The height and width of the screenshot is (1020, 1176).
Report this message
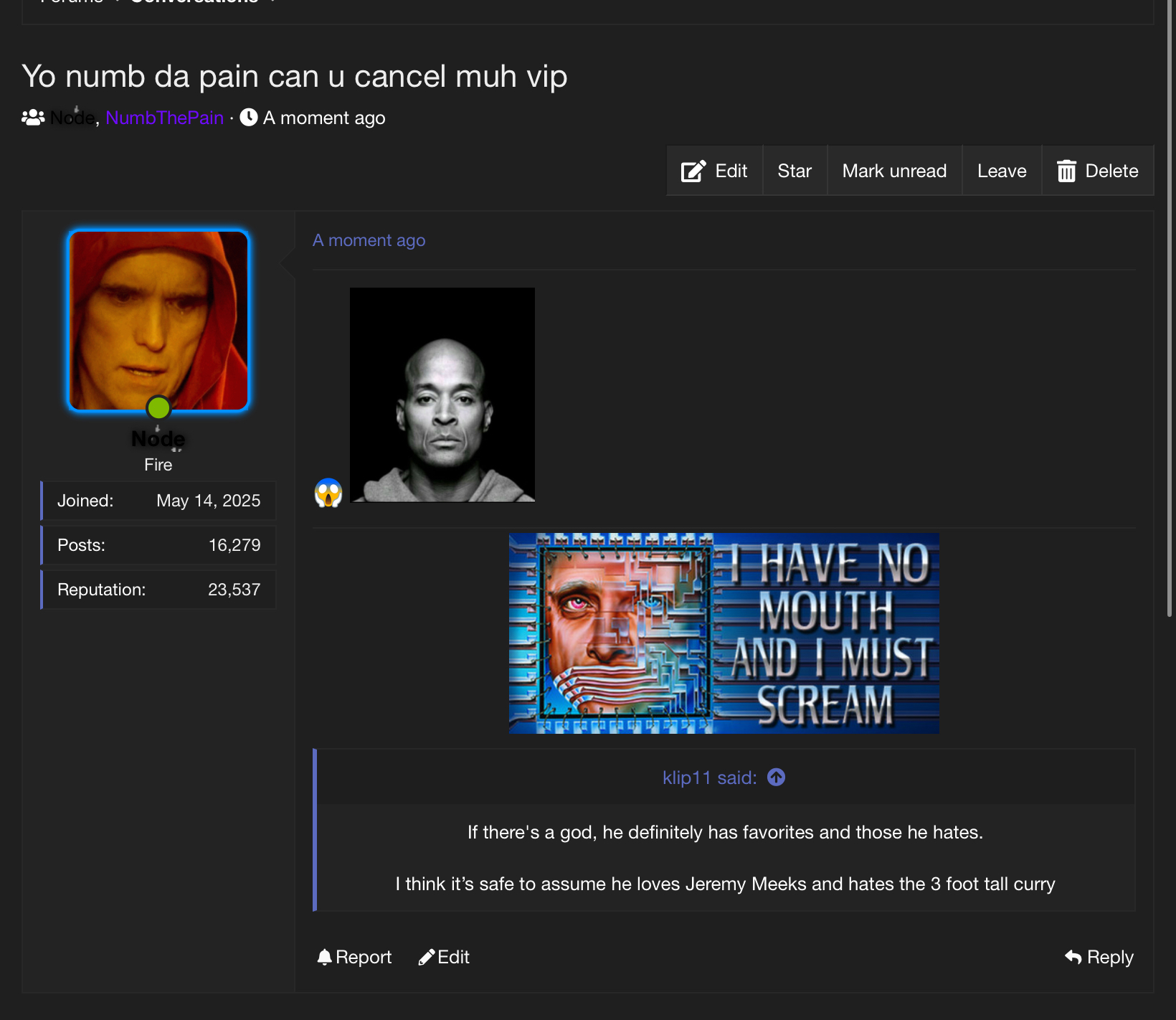[x=354, y=957]
